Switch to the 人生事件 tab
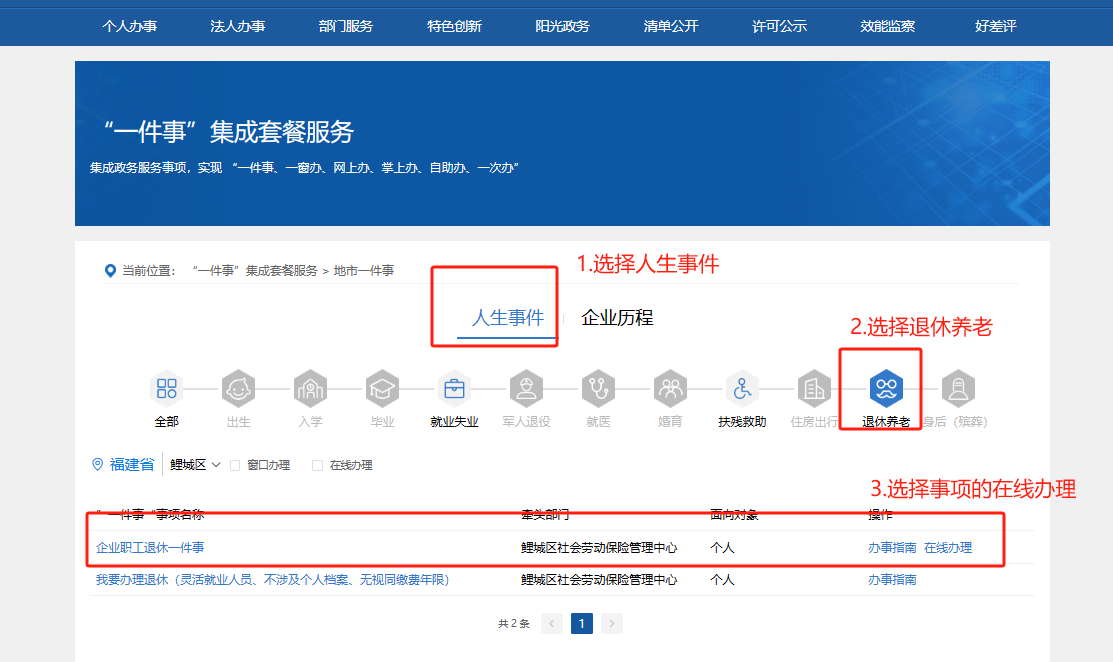Viewport: 1113px width, 662px height. [507, 318]
